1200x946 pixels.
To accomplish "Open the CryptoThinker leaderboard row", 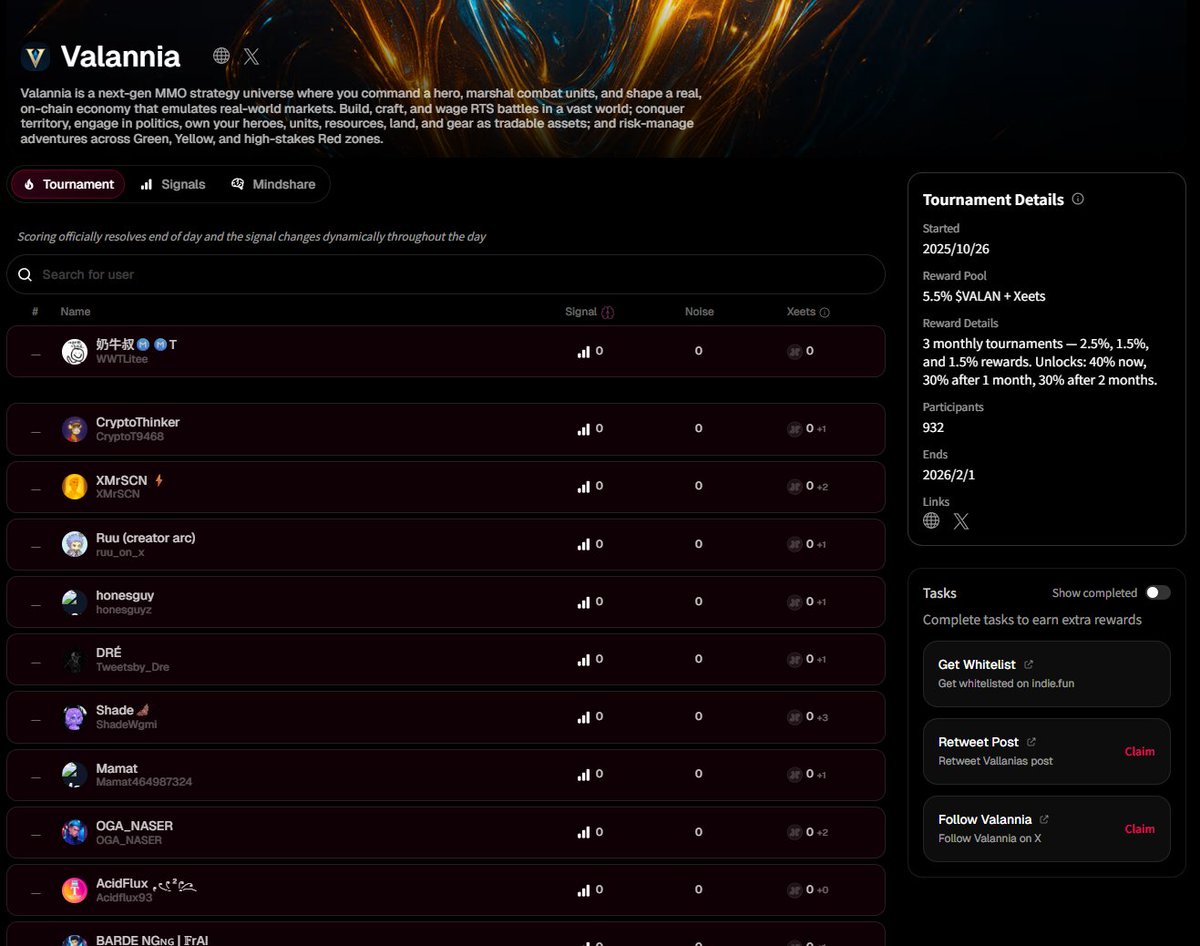I will 445,429.
